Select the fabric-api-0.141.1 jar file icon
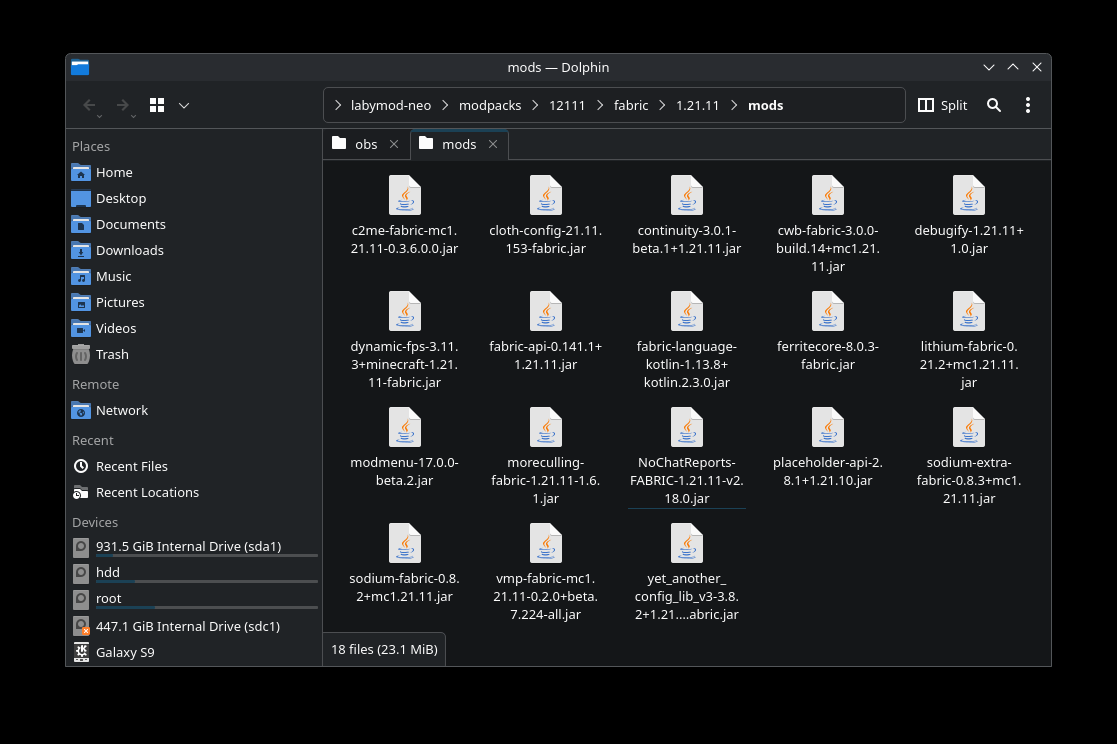This screenshot has width=1117, height=744. (x=545, y=312)
